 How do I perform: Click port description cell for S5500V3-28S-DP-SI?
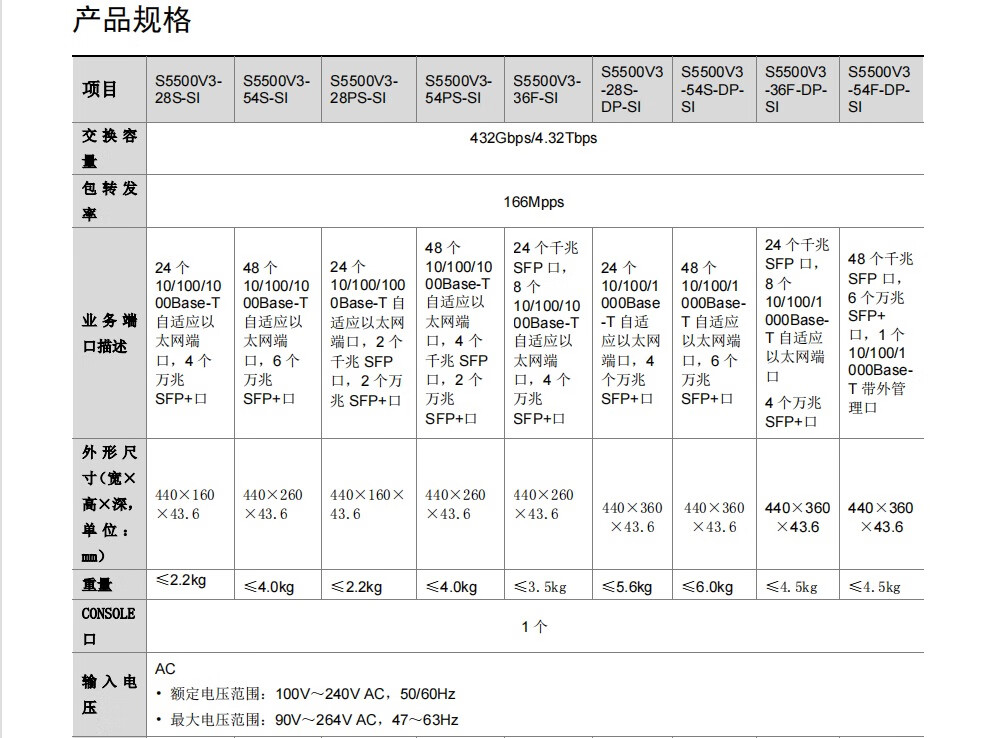(x=631, y=333)
